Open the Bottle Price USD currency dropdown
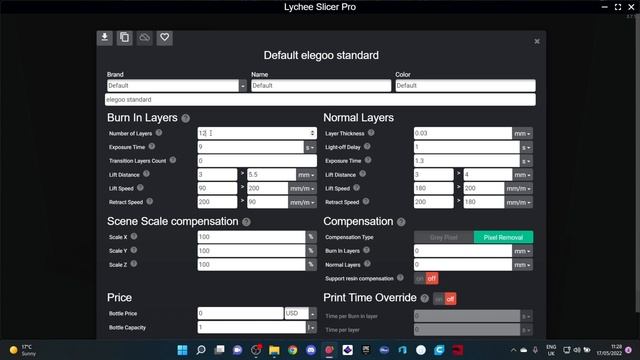Image resolution: width=640 pixels, height=360 pixels. point(313,313)
